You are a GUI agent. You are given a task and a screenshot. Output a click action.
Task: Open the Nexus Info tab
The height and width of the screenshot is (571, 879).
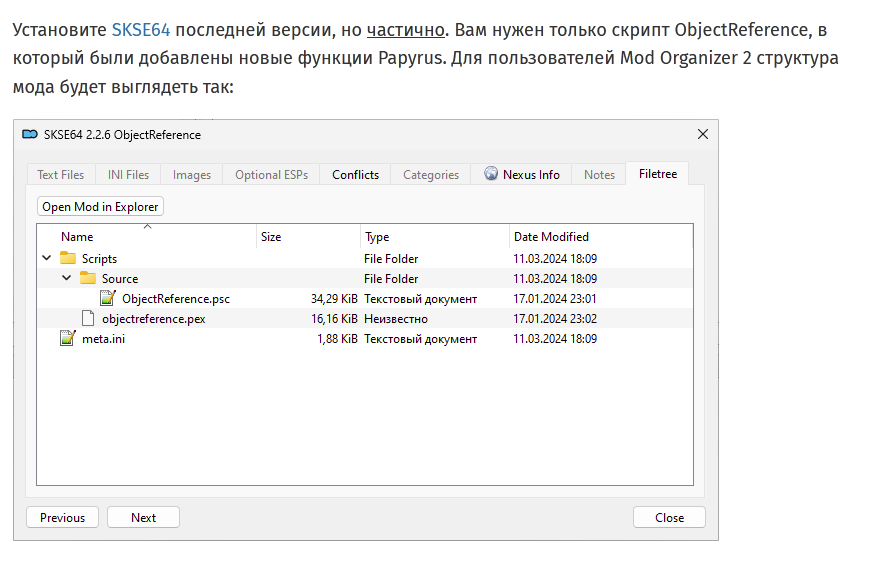[522, 175]
